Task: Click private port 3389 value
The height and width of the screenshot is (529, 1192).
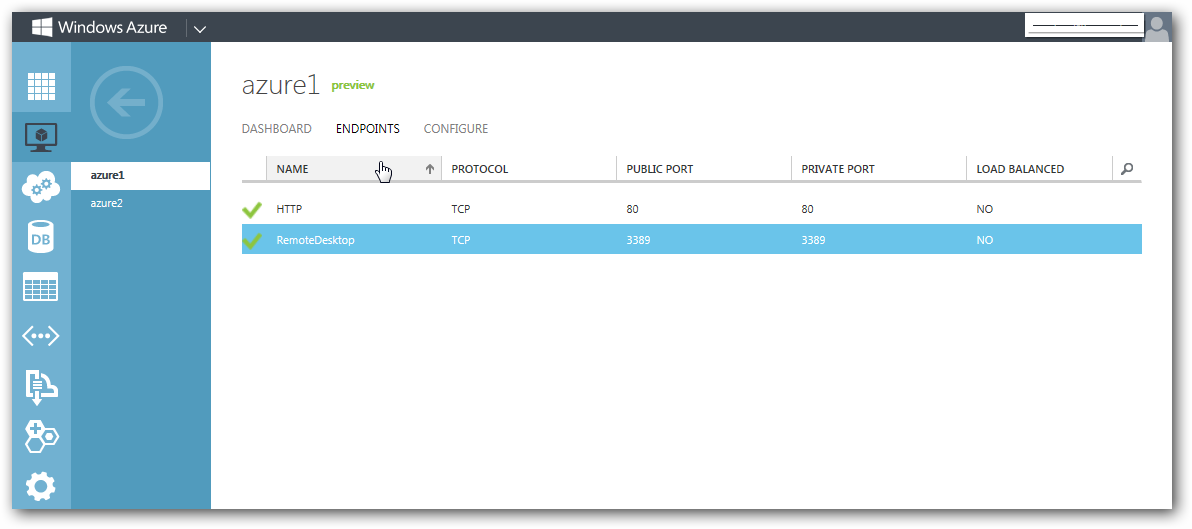Action: (x=813, y=241)
